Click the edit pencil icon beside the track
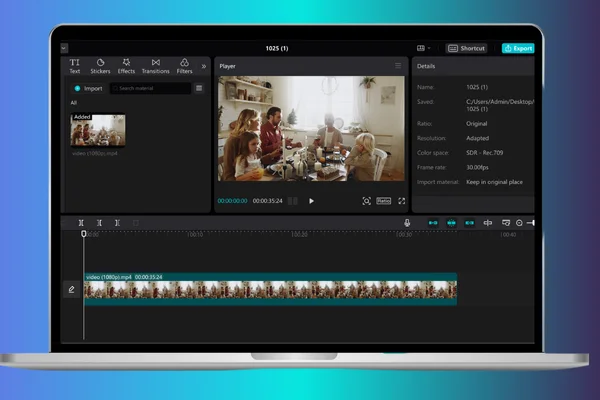The height and width of the screenshot is (400, 600). coord(72,289)
